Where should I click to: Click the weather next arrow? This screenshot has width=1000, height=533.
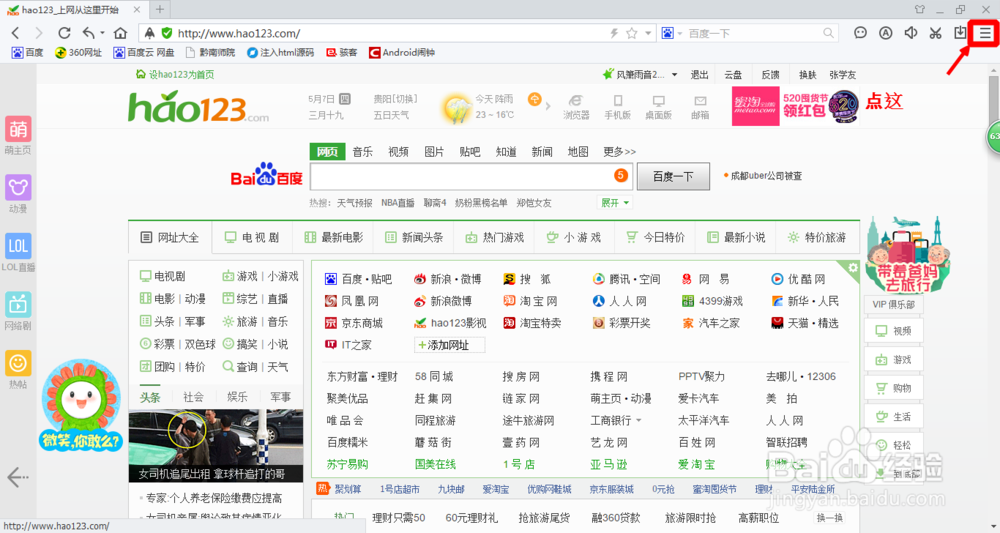pos(548,106)
